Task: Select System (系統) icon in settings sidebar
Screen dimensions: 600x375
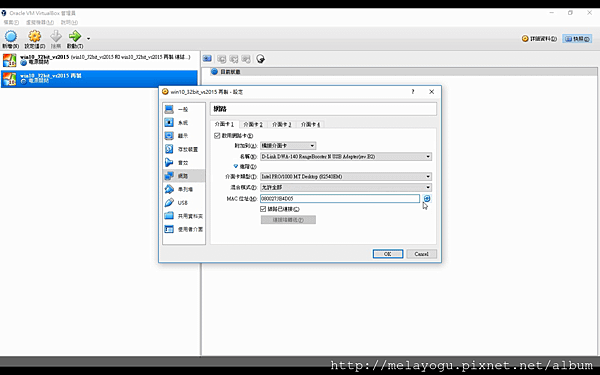Action: pos(169,122)
